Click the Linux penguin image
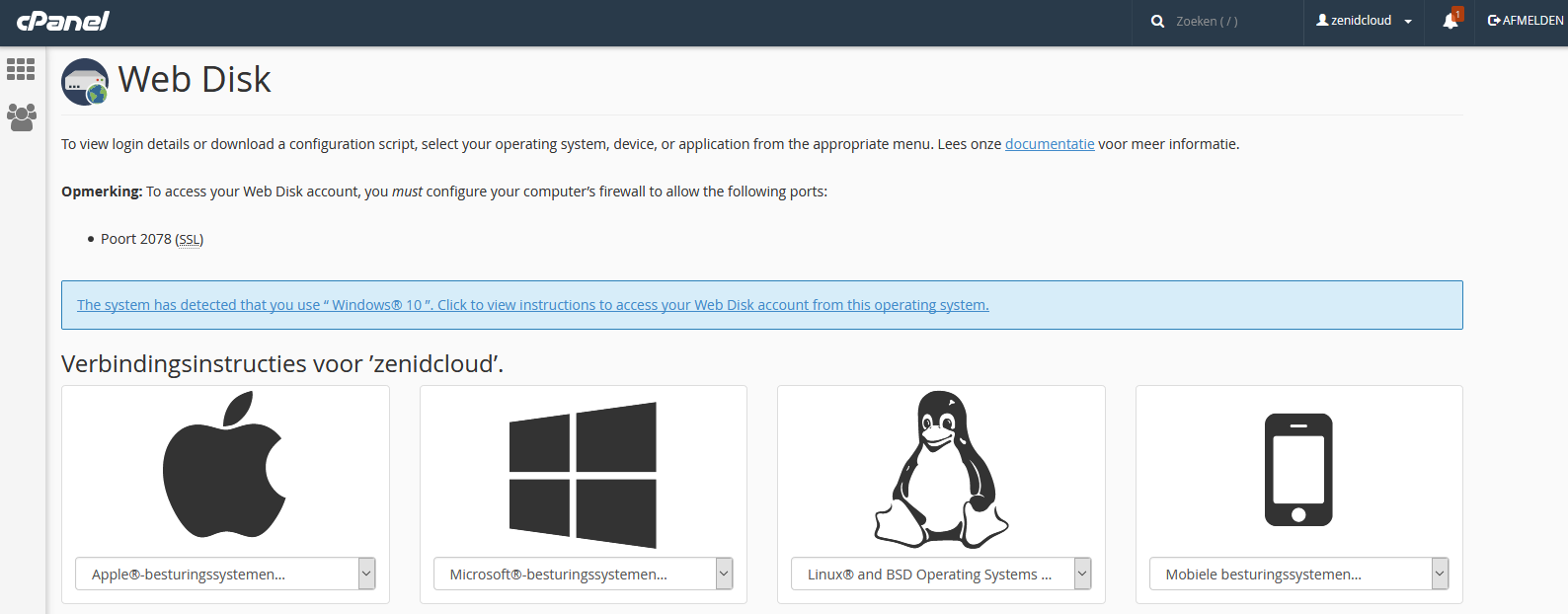The height and width of the screenshot is (614, 1568). [941, 469]
